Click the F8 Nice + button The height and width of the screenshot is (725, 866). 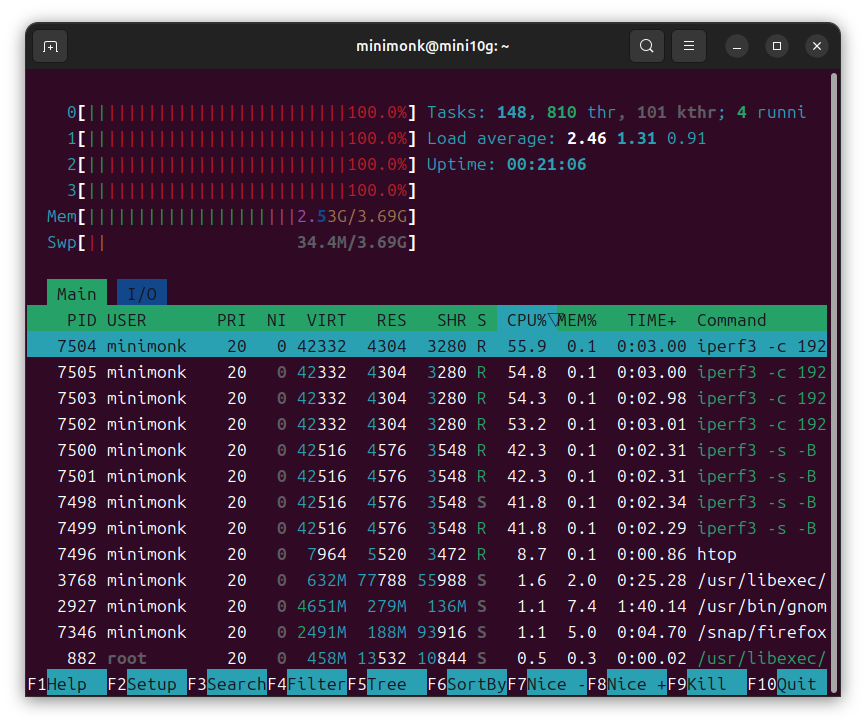click(x=627, y=684)
